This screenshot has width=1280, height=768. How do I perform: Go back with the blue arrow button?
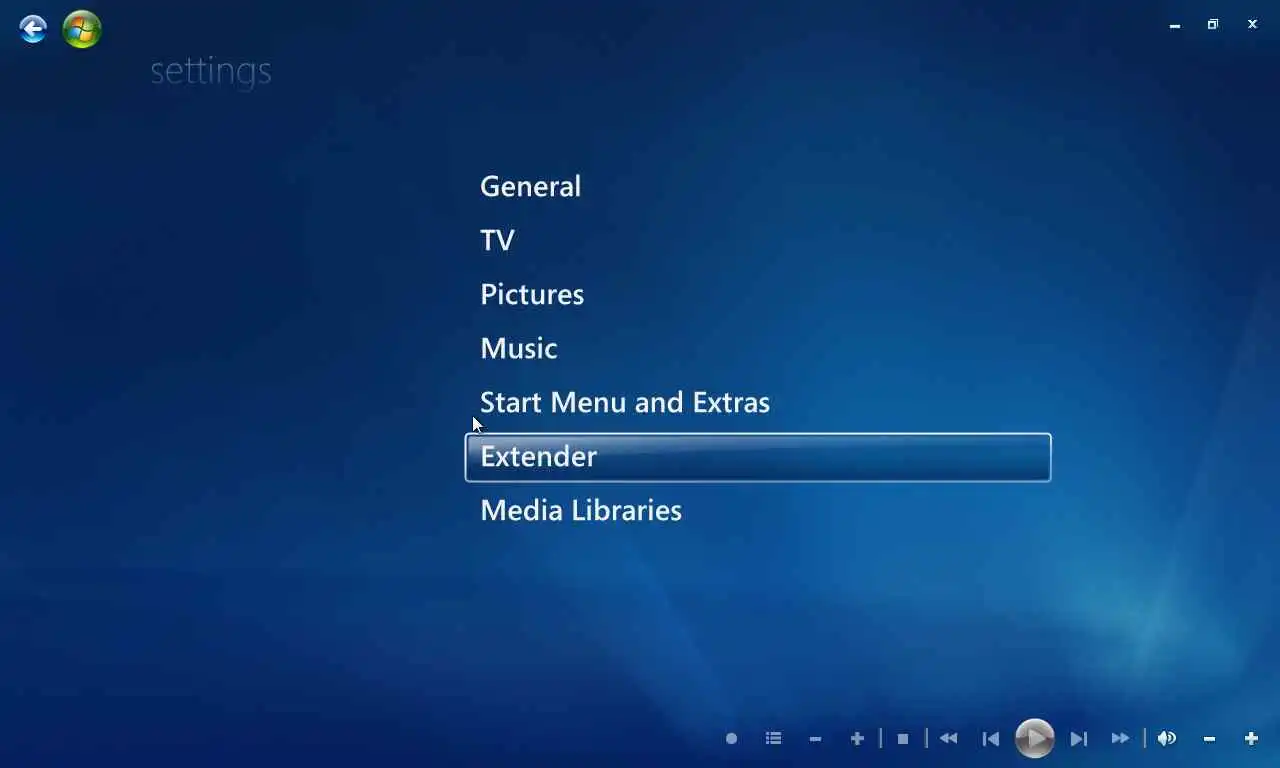click(x=33, y=29)
